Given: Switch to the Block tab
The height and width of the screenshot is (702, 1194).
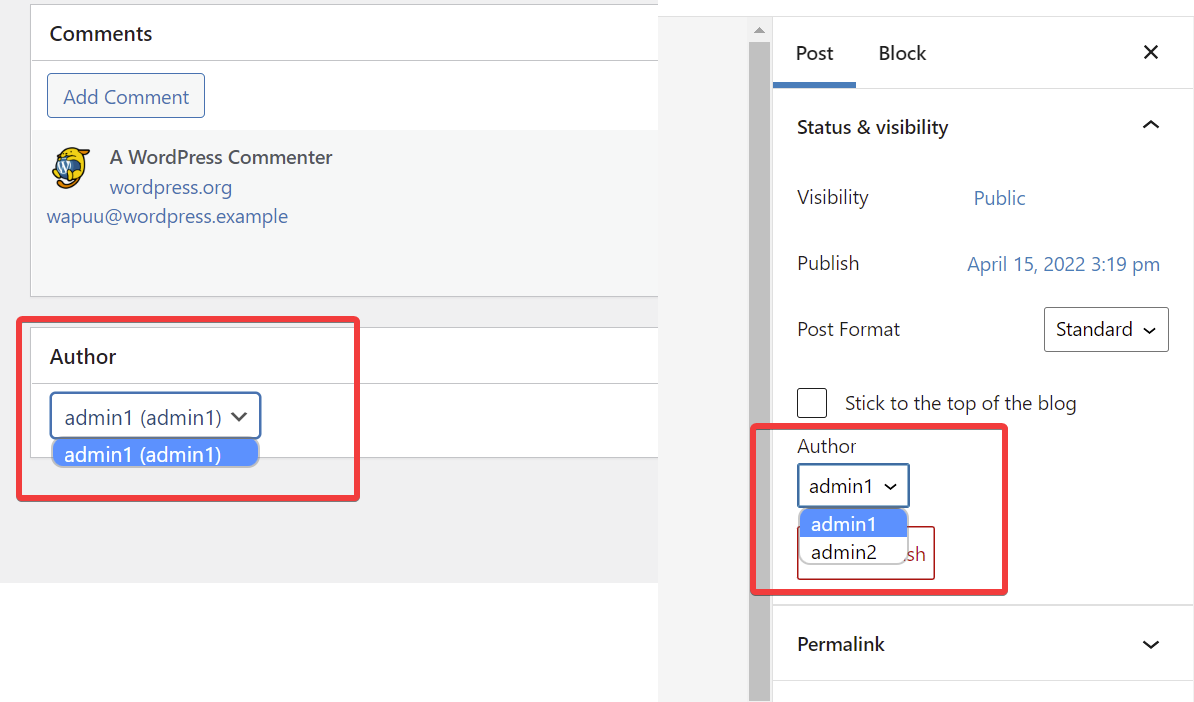Looking at the screenshot, I should 901,53.
